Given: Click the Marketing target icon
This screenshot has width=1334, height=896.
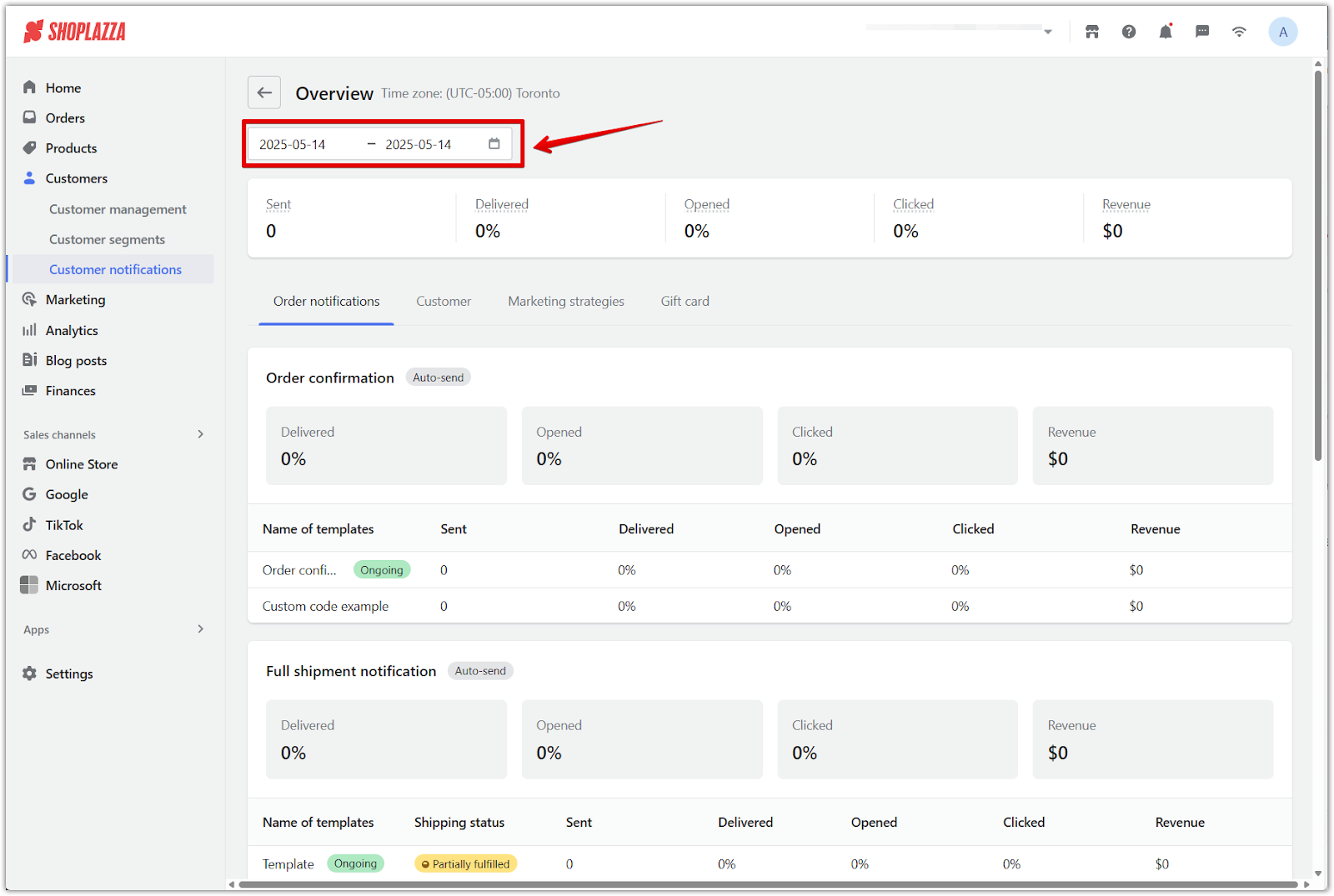Looking at the screenshot, I should coord(29,299).
